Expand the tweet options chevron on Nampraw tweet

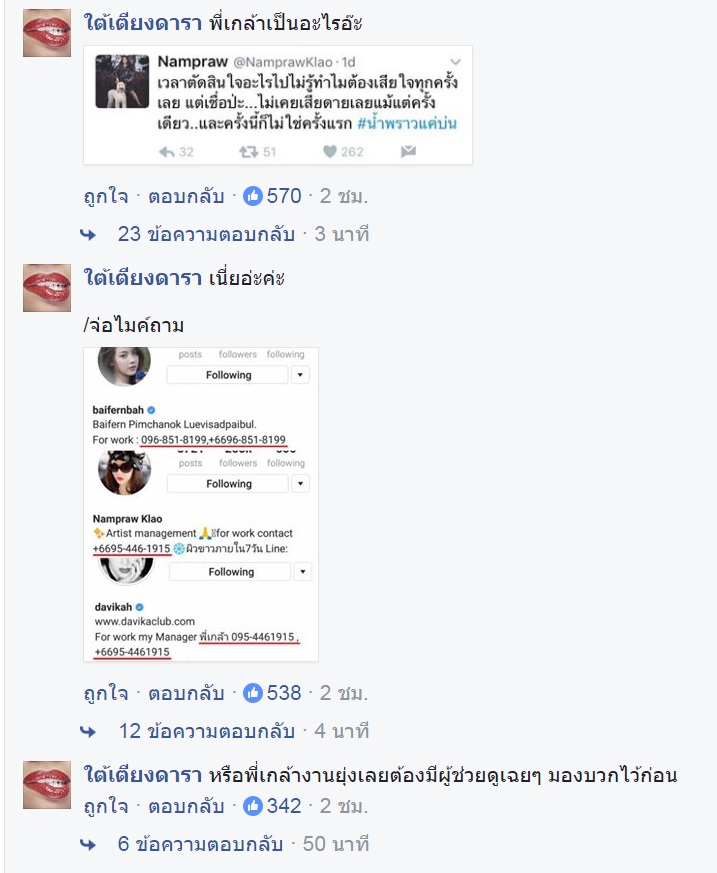tap(455, 62)
